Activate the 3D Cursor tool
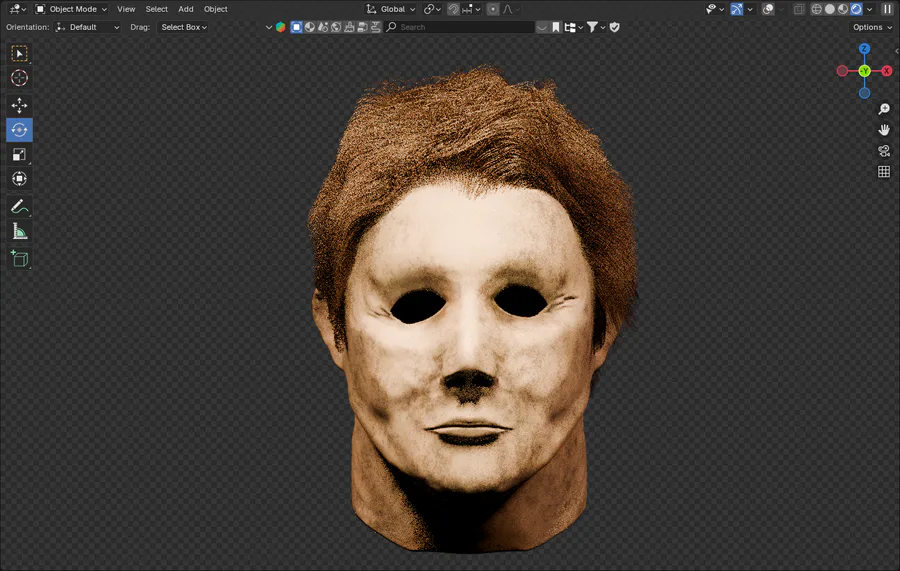 (x=19, y=77)
